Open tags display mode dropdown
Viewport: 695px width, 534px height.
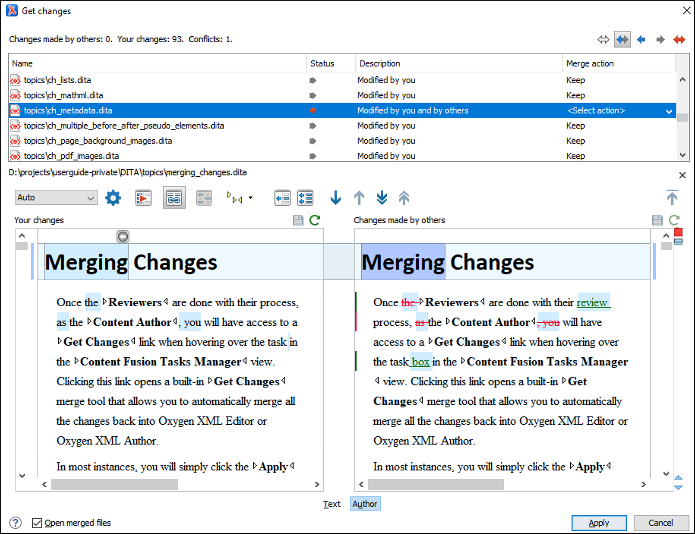pyautogui.click(x=239, y=198)
